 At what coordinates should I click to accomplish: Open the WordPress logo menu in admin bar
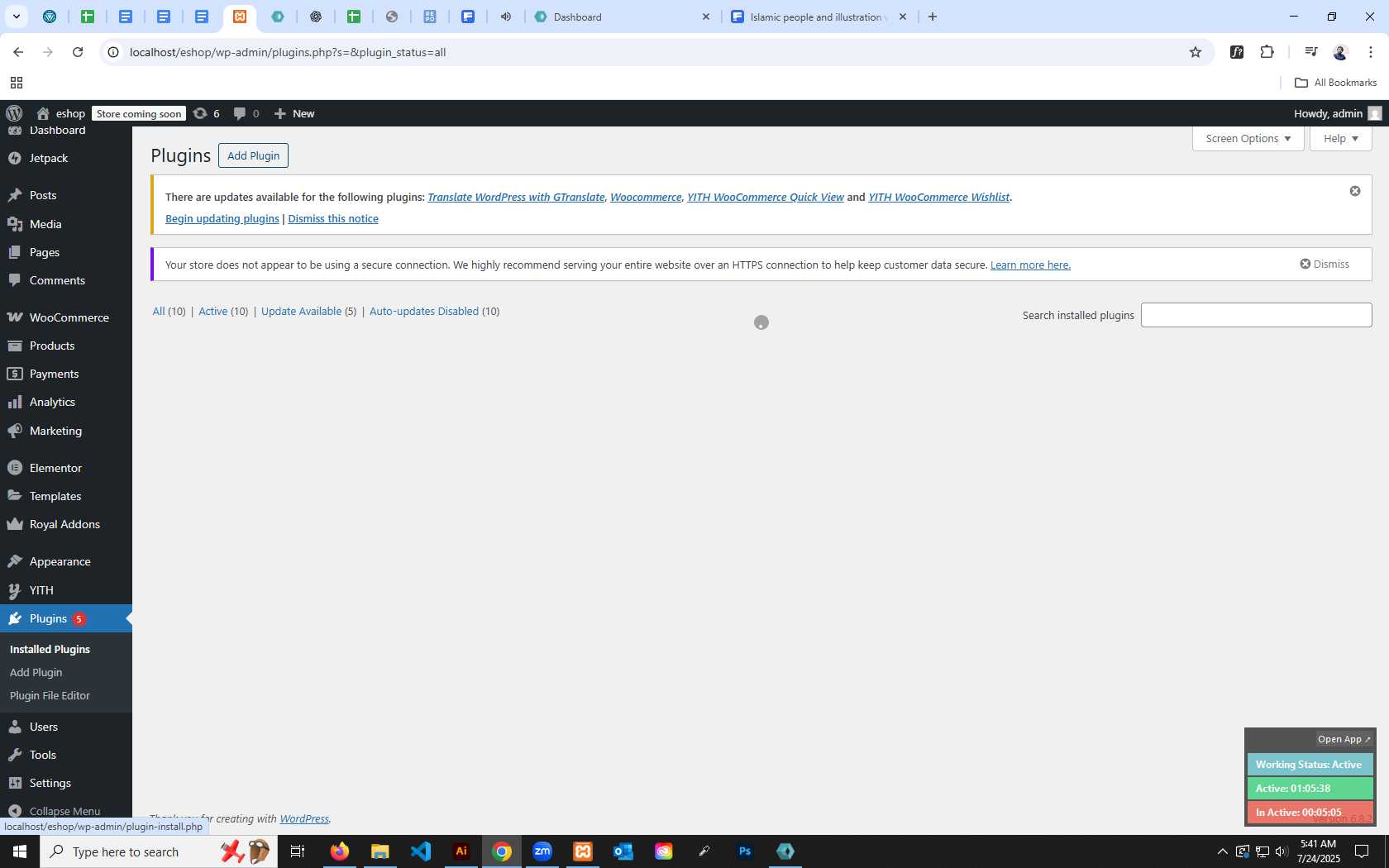14,113
